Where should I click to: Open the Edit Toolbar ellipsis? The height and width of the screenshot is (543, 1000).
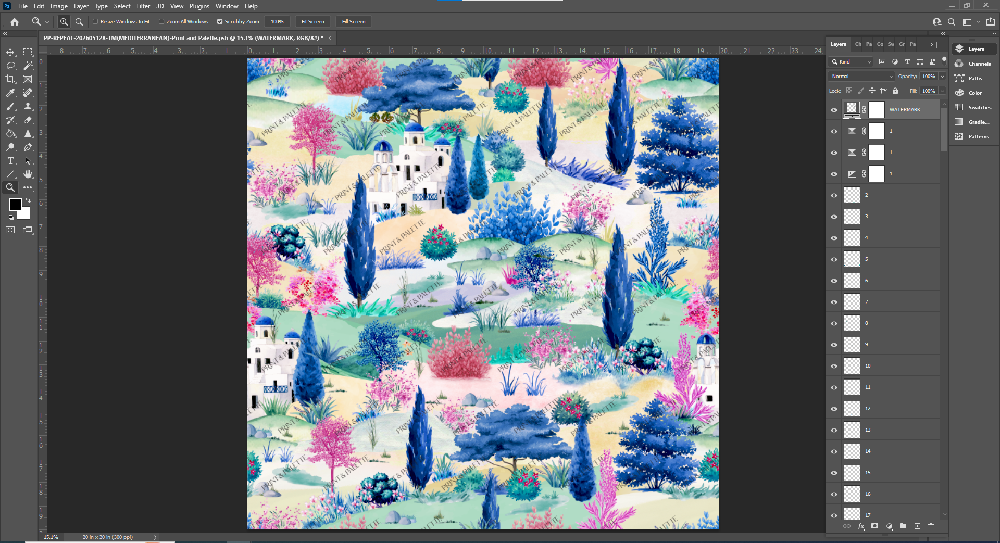tap(27, 188)
